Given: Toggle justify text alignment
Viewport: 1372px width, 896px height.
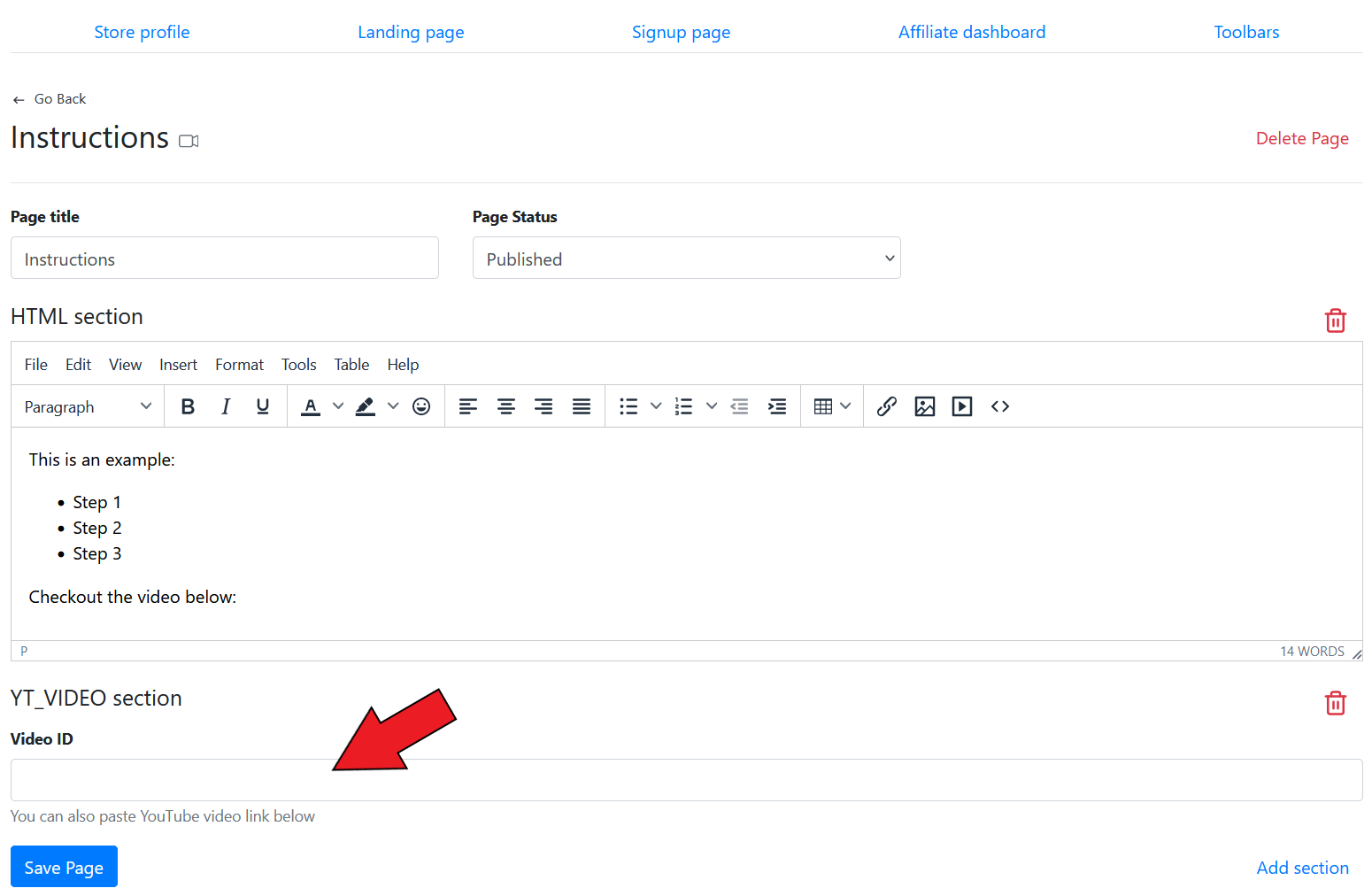Looking at the screenshot, I should (582, 406).
